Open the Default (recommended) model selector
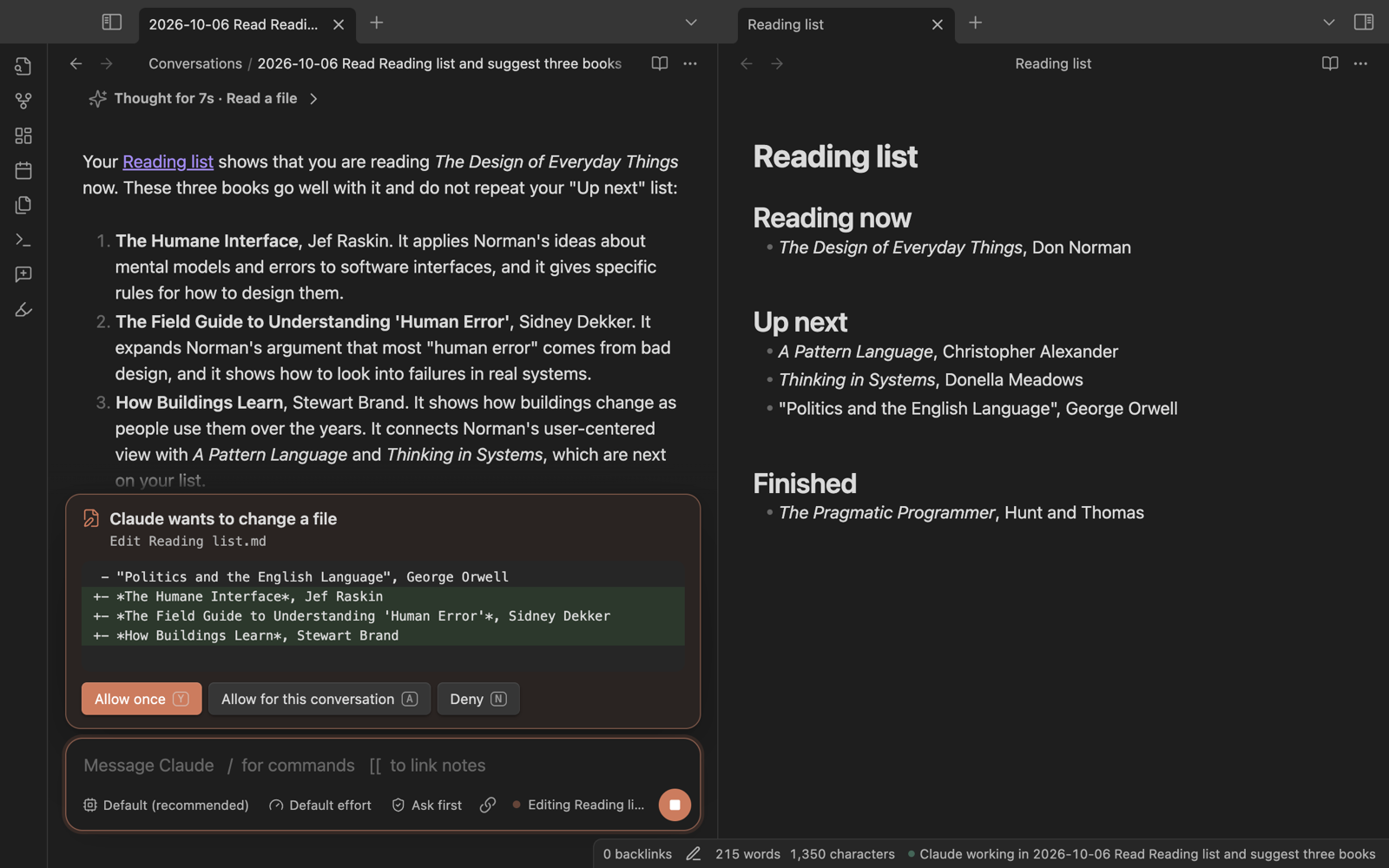The image size is (1389, 868). (166, 805)
